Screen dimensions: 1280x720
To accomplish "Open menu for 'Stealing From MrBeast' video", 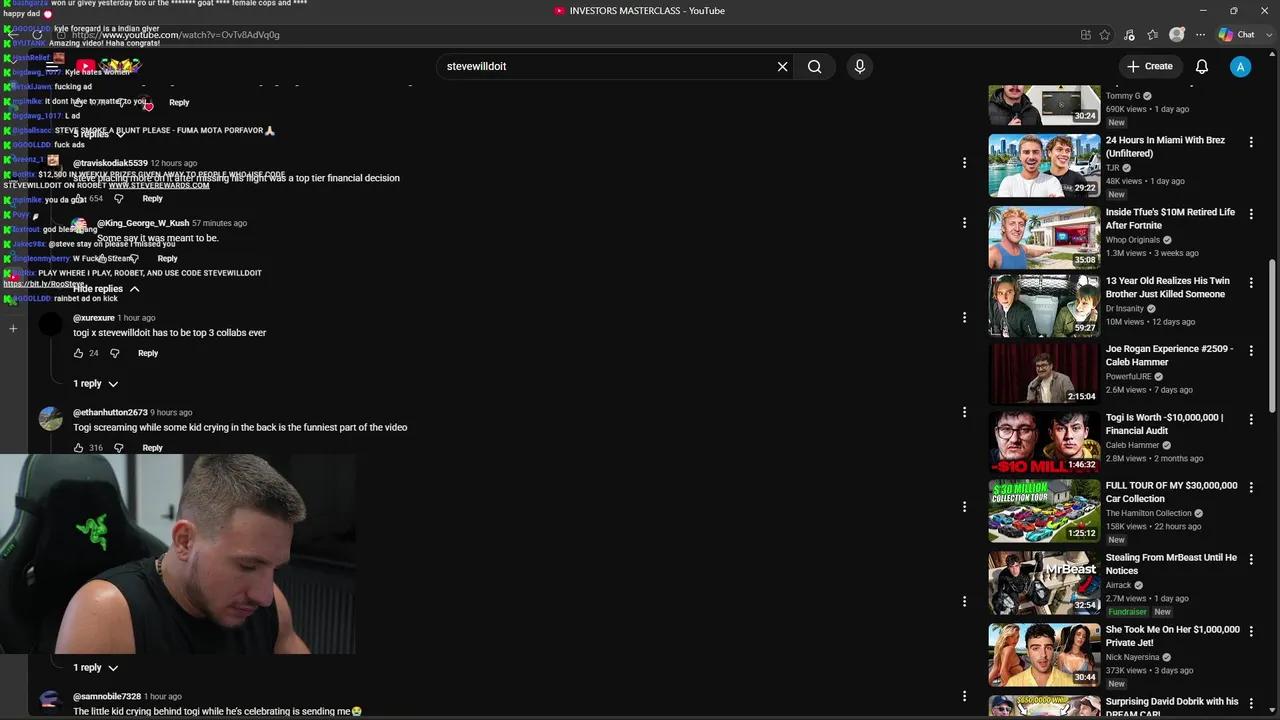I will pos(1250,559).
